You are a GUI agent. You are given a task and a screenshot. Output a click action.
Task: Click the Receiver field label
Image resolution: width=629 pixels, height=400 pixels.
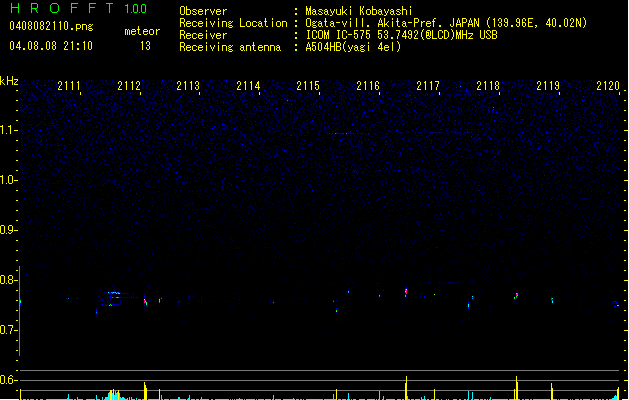[203, 35]
